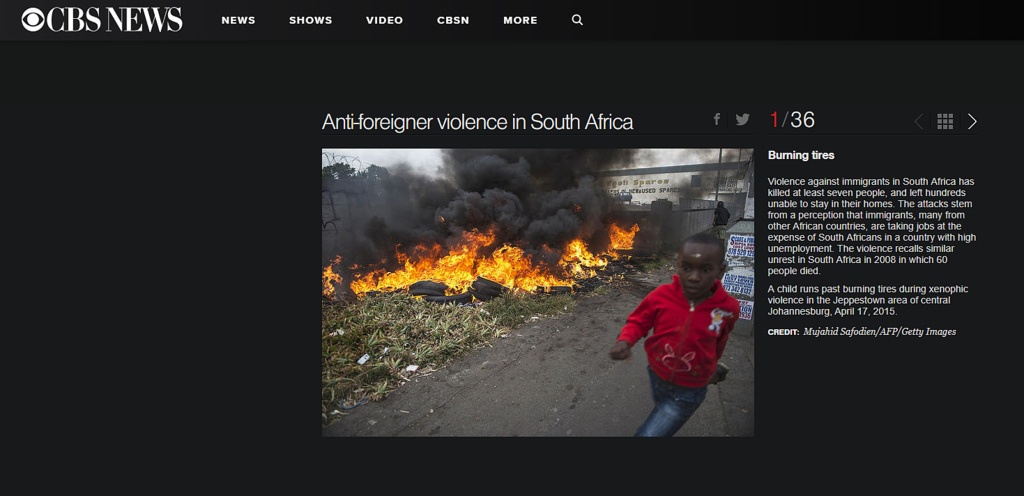1024x496 pixels.
Task: Click the violence description paragraph text
Action: pos(872,226)
